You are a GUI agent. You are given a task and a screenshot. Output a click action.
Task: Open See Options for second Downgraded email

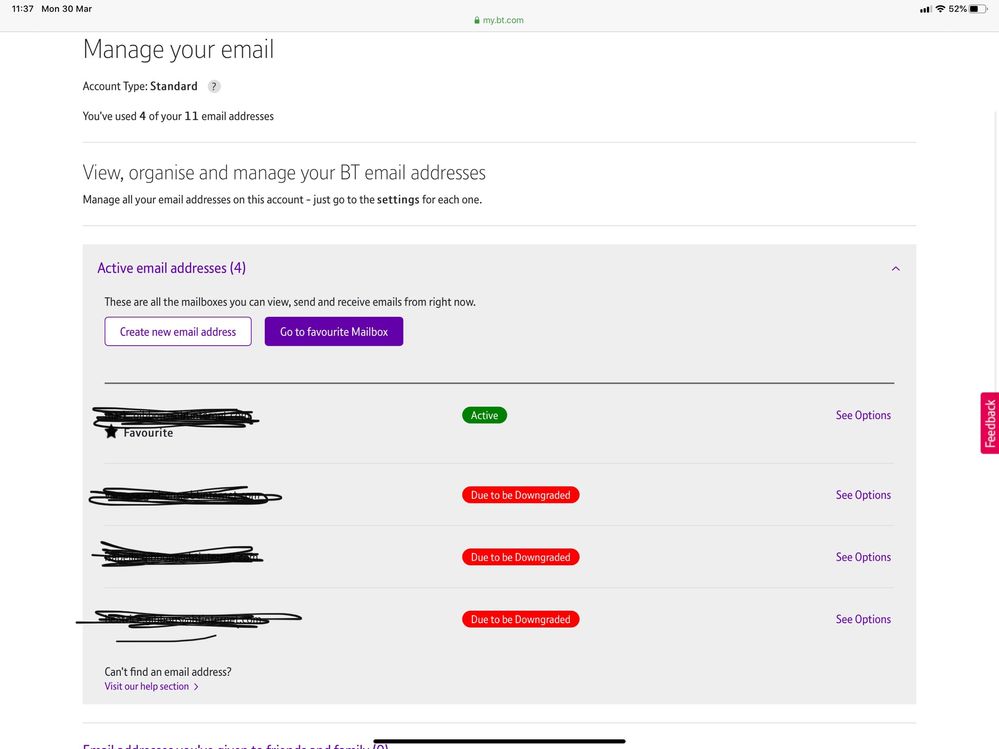coord(863,557)
